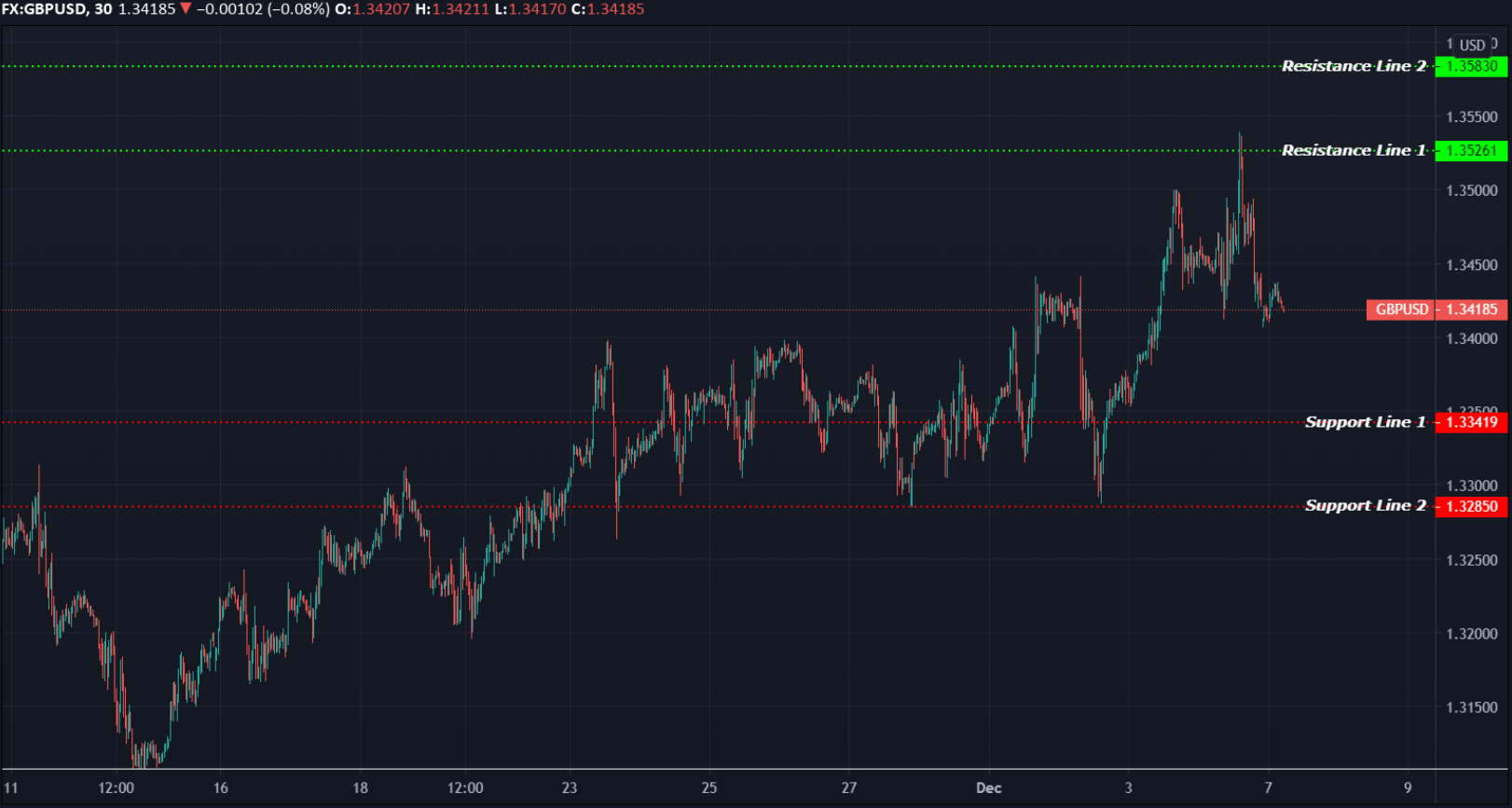Click the 1.33000 price axis value
Viewport: 1512px width, 808px height.
pos(1472,486)
